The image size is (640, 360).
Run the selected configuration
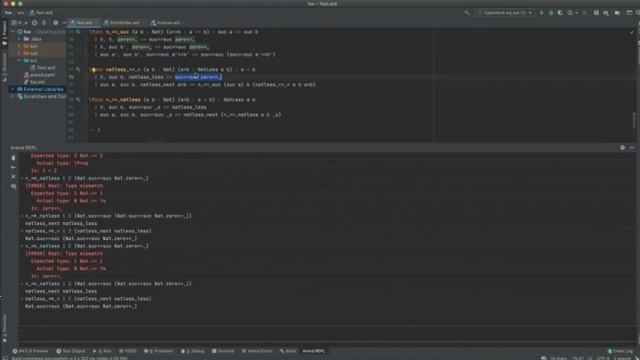(x=542, y=13)
